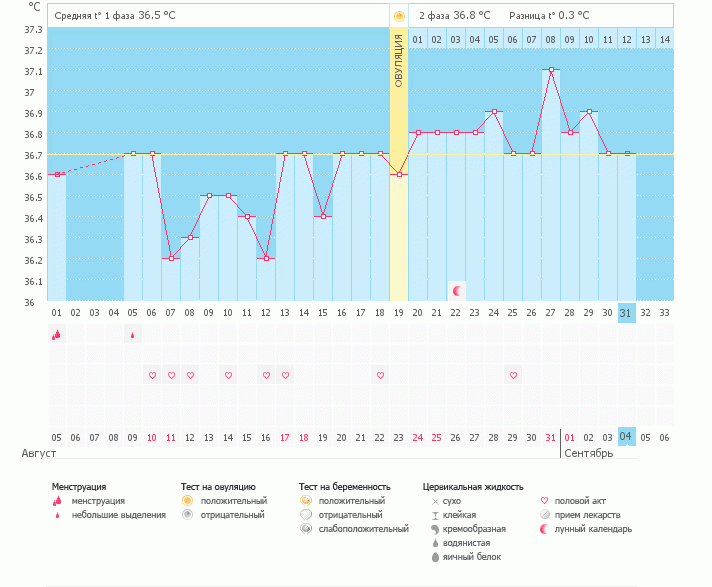Click the Сентябрь month label
The height and width of the screenshot is (587, 712).
point(588,453)
